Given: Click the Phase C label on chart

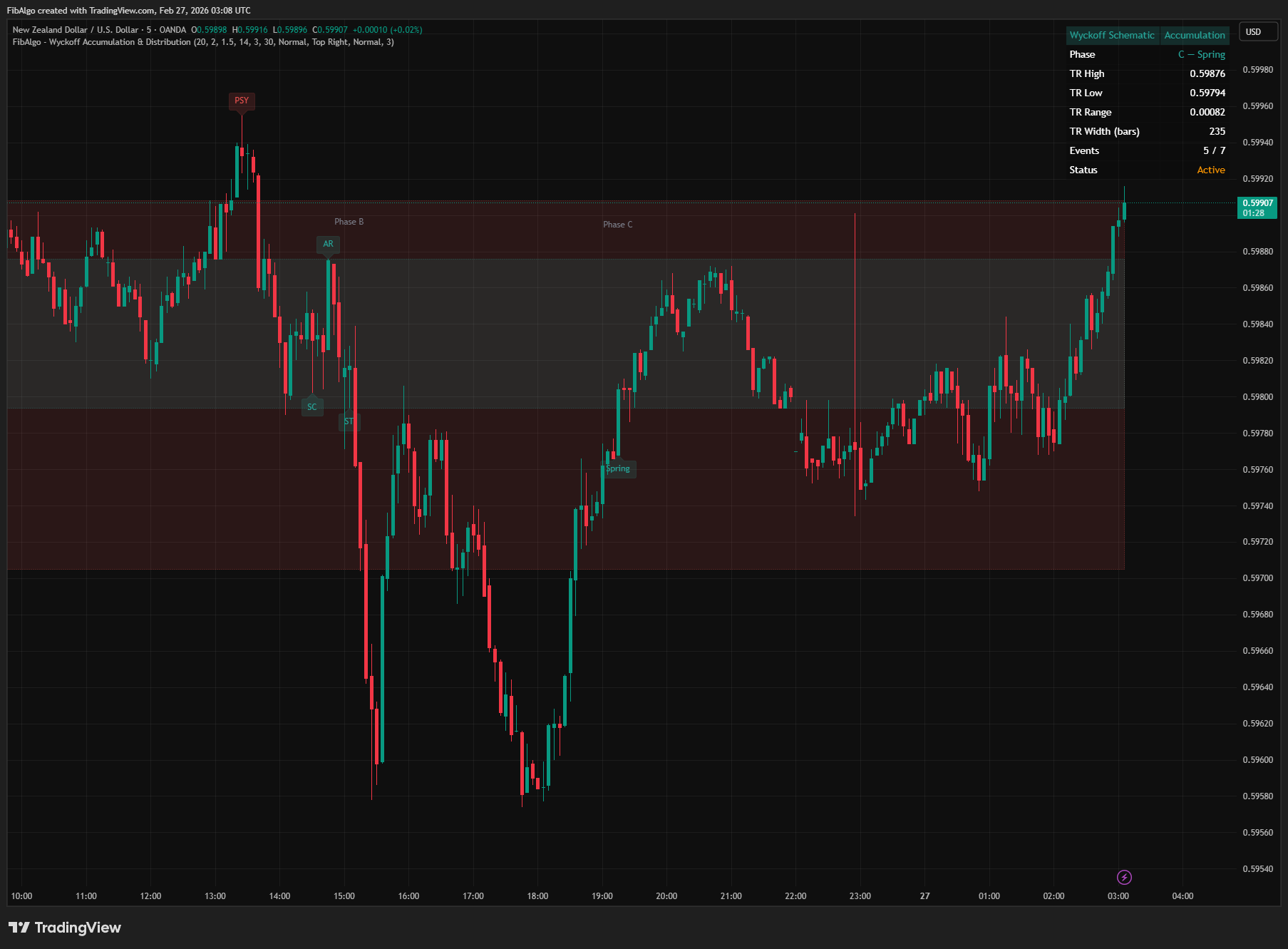Looking at the screenshot, I should click(x=617, y=224).
